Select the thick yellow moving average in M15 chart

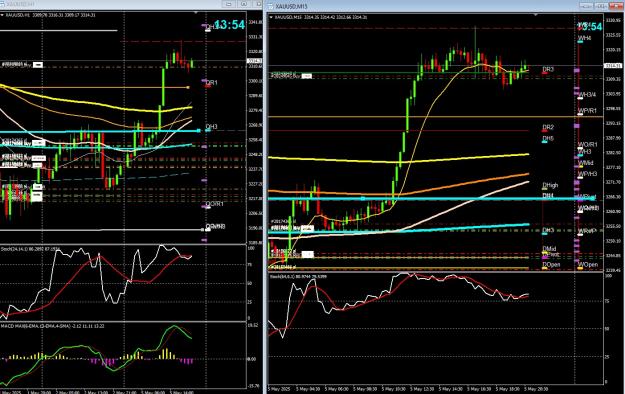click(399, 161)
